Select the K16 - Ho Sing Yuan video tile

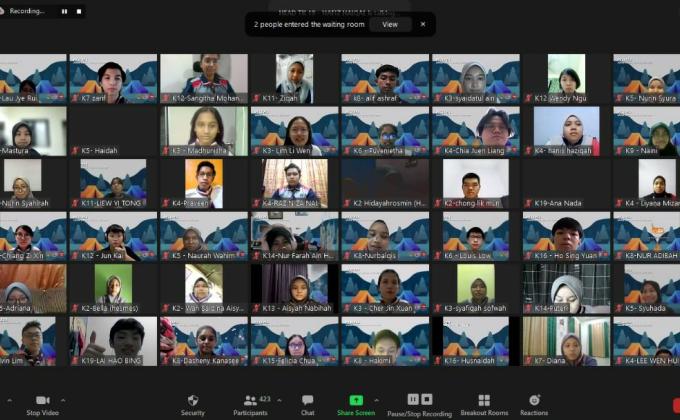(x=566, y=235)
